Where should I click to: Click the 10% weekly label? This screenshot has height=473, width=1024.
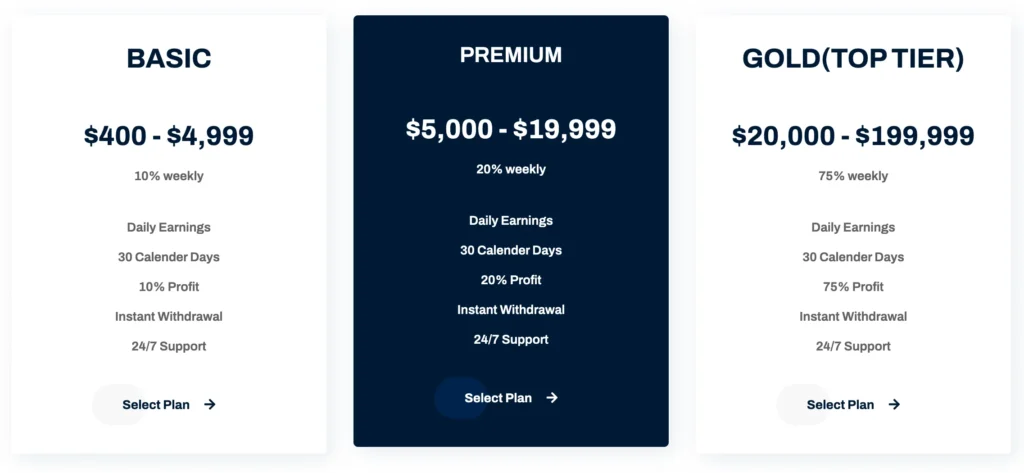coord(169,176)
